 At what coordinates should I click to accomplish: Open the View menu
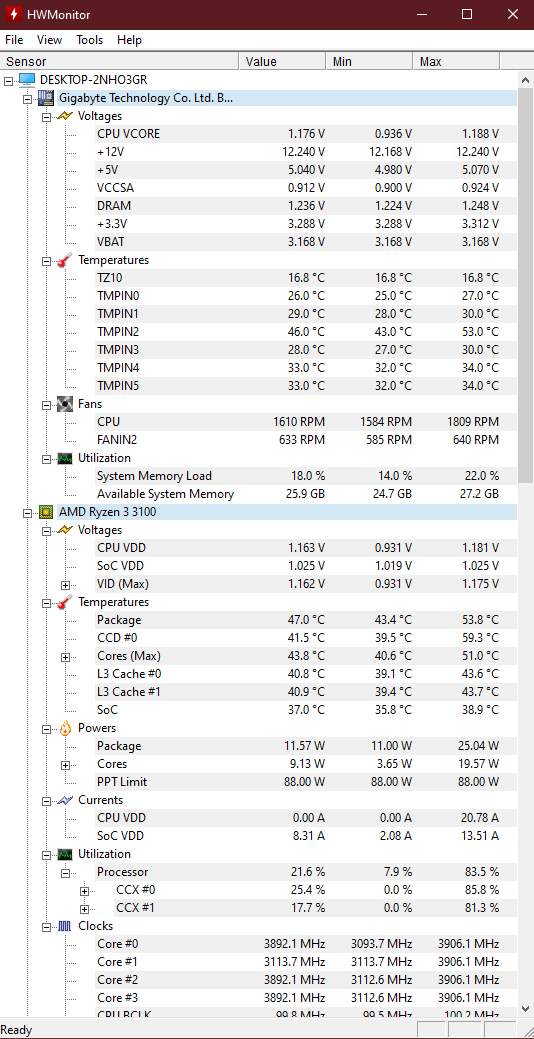50,40
